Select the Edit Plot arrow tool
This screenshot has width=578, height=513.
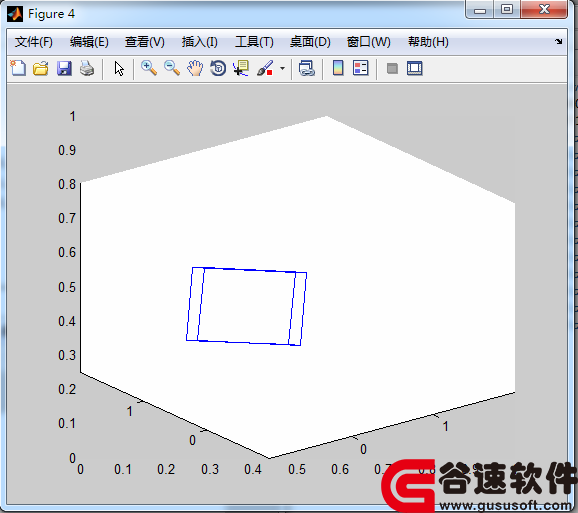coord(119,69)
